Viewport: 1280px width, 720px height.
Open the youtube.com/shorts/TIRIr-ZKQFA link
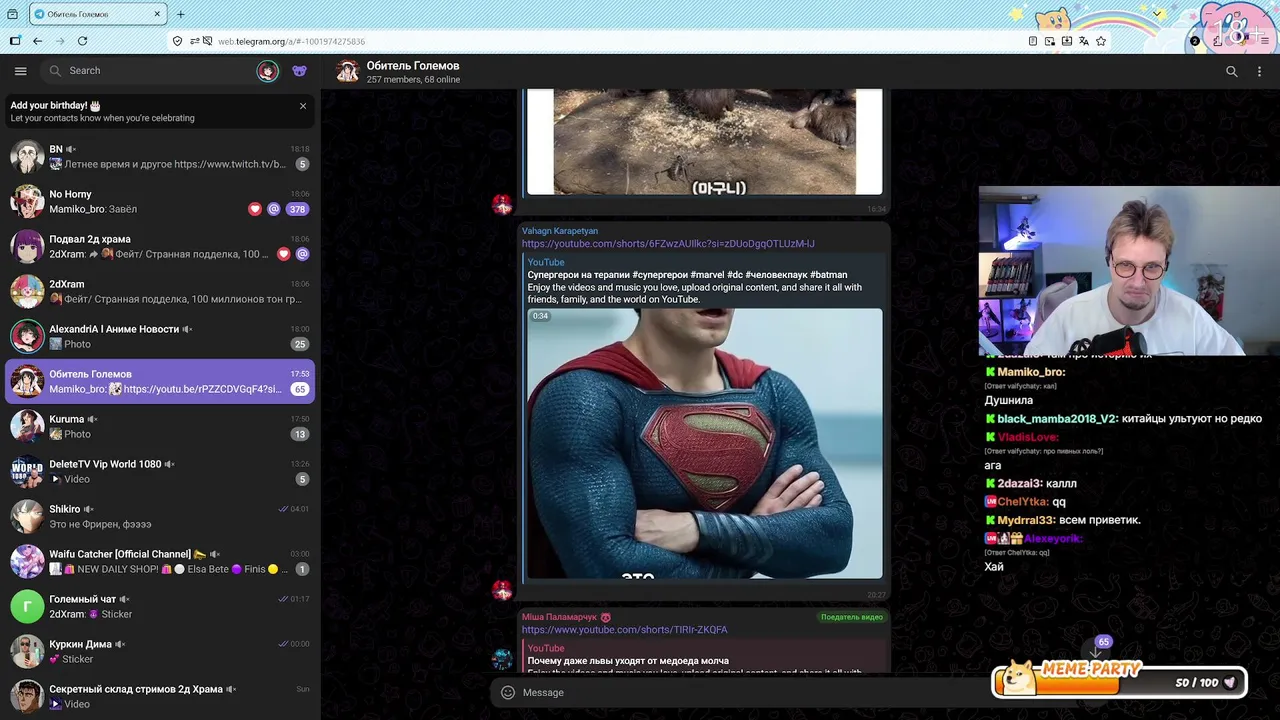[624, 630]
